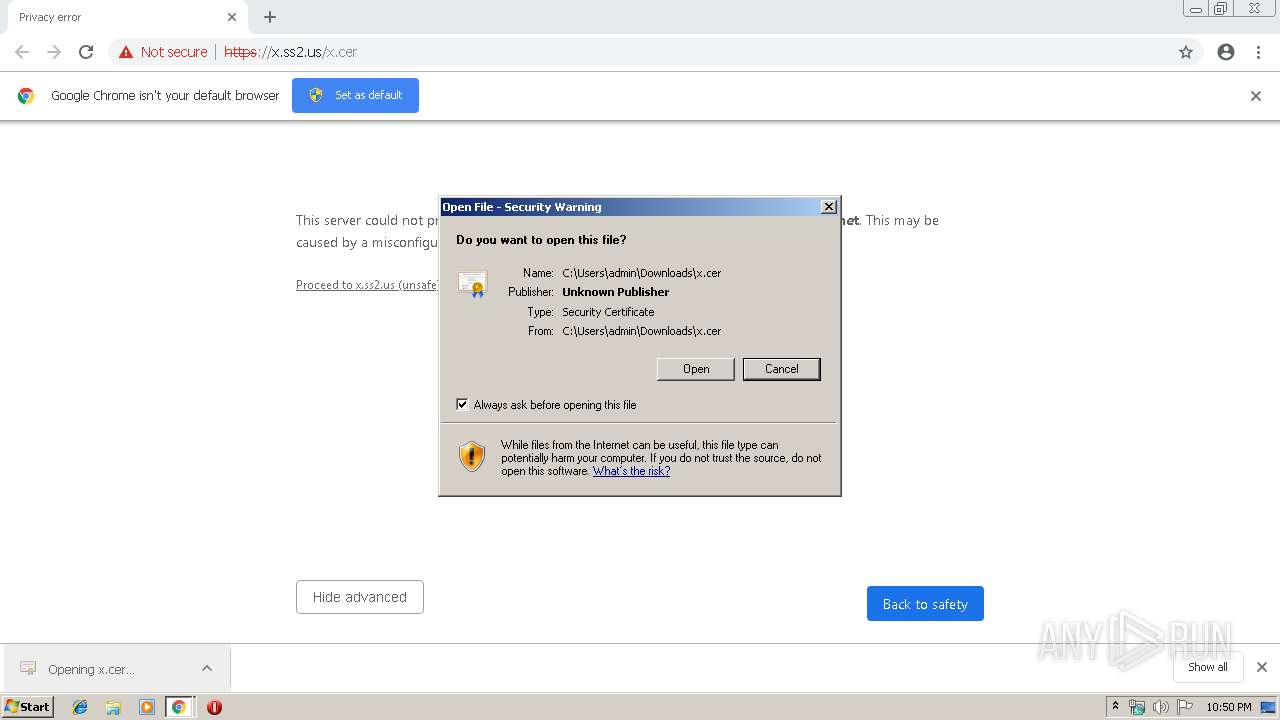The height and width of the screenshot is (720, 1280).
Task: Click Proceed to x.ss2.us (unsafe) link
Action: [367, 285]
